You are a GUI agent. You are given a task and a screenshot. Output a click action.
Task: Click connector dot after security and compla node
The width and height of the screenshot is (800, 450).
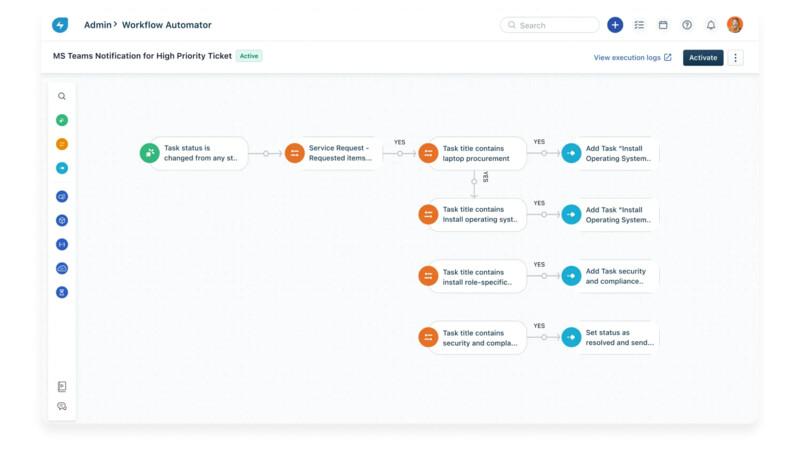(x=544, y=337)
